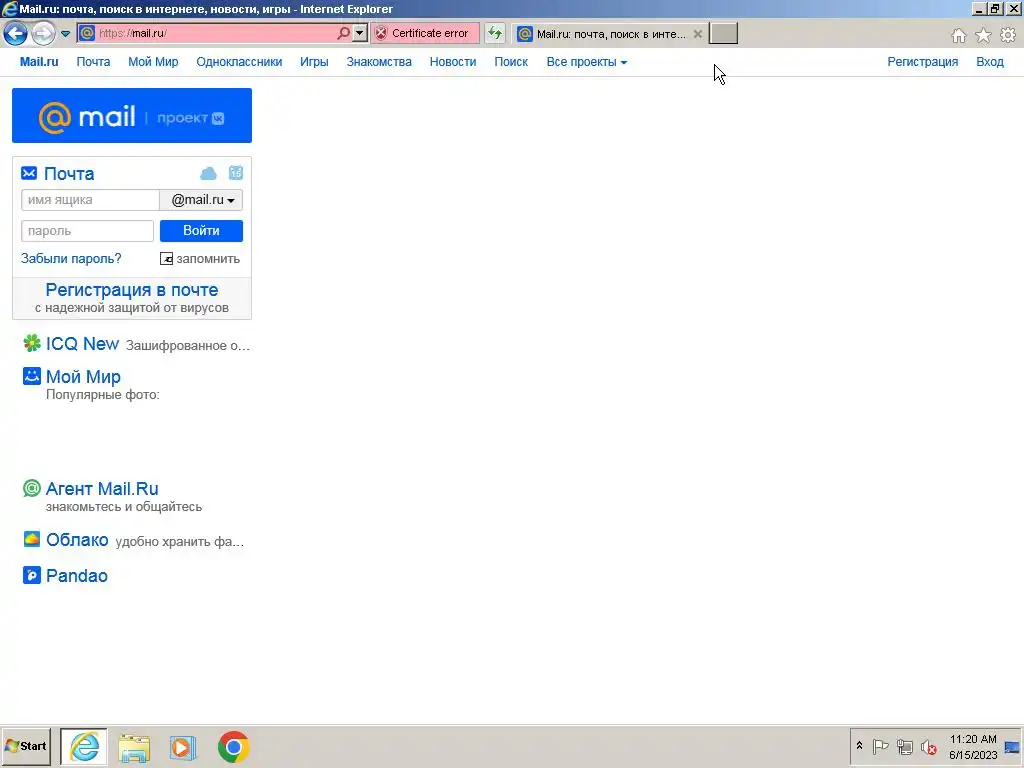The image size is (1024, 768).
Task: Open the Pandao link
Action: [x=76, y=575]
